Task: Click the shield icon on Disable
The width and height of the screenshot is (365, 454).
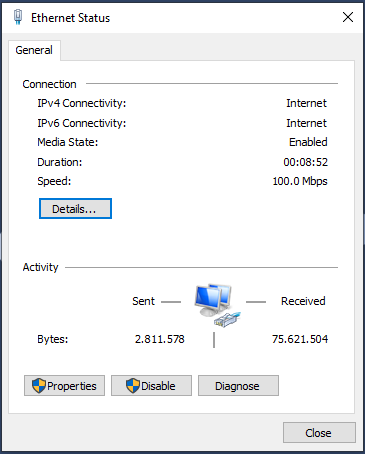Action: pyautogui.click(x=133, y=386)
